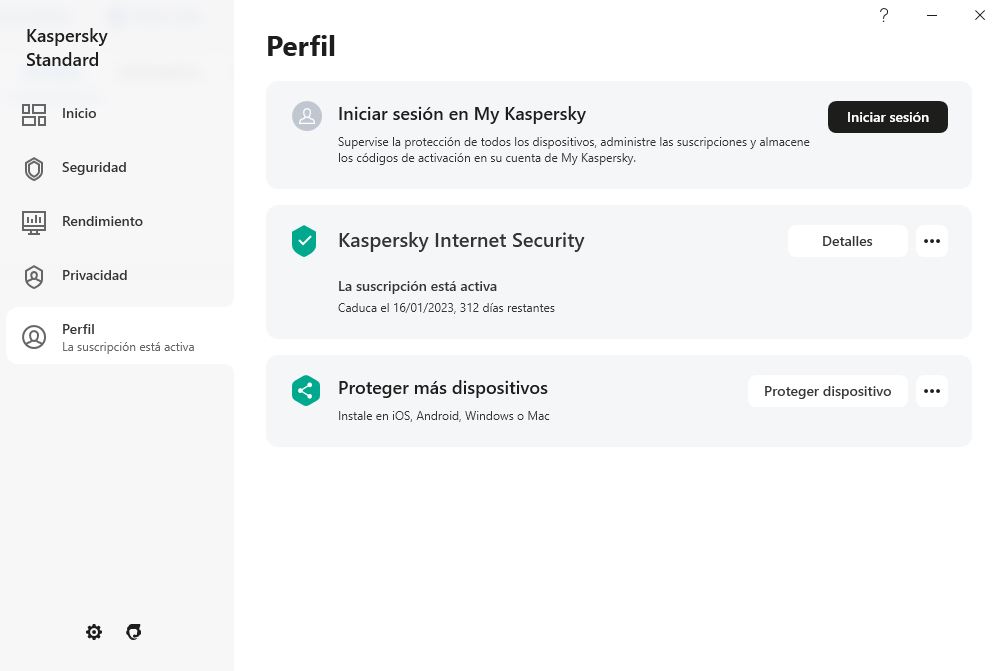Click the Detalles button
This screenshot has height=671, width=999.
(847, 241)
